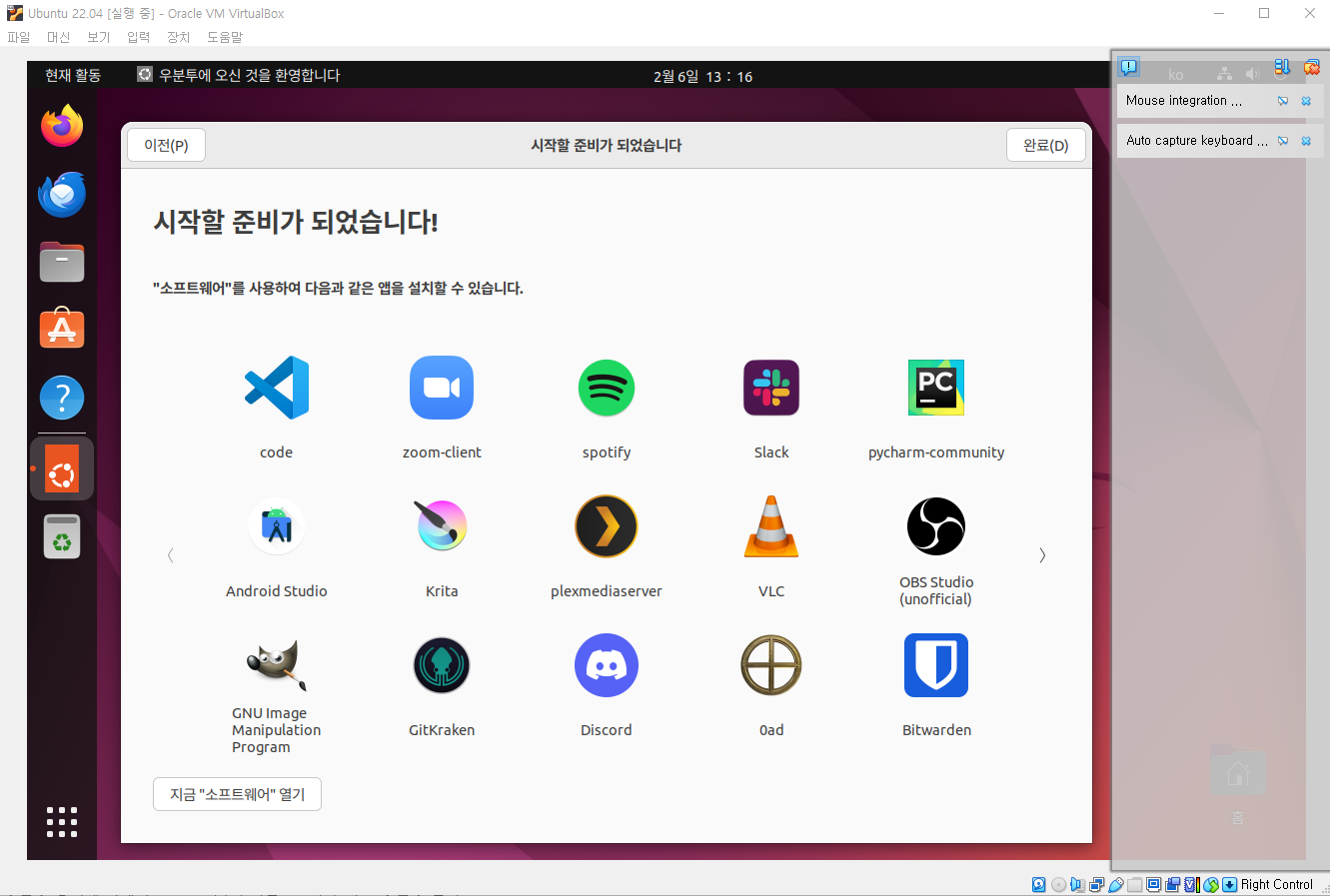This screenshot has width=1330, height=896.
Task: Click the 0ad game icon
Action: (771, 665)
